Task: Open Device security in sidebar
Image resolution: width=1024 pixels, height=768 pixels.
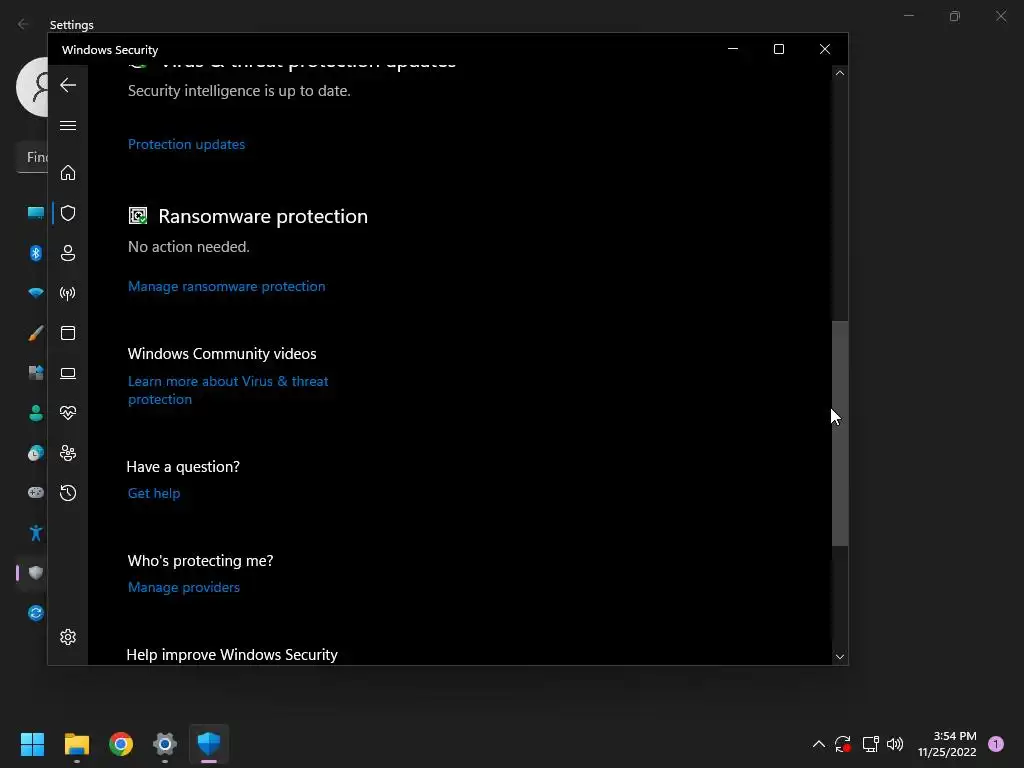Action: click(x=68, y=373)
